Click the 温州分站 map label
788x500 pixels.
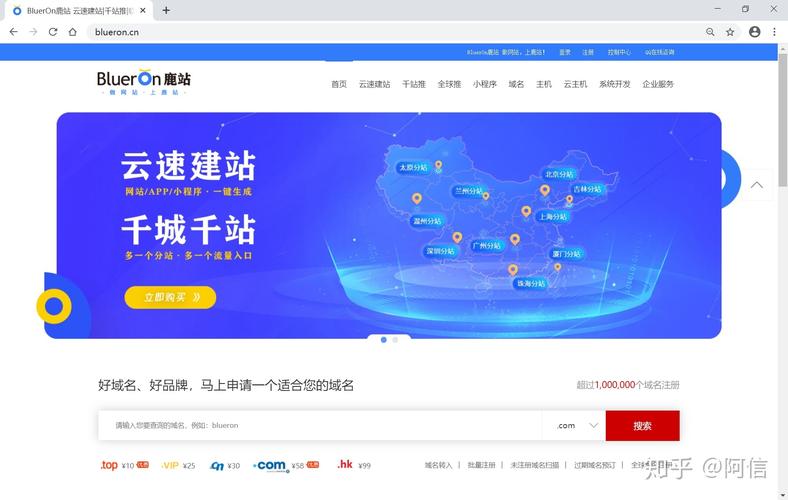(427, 221)
